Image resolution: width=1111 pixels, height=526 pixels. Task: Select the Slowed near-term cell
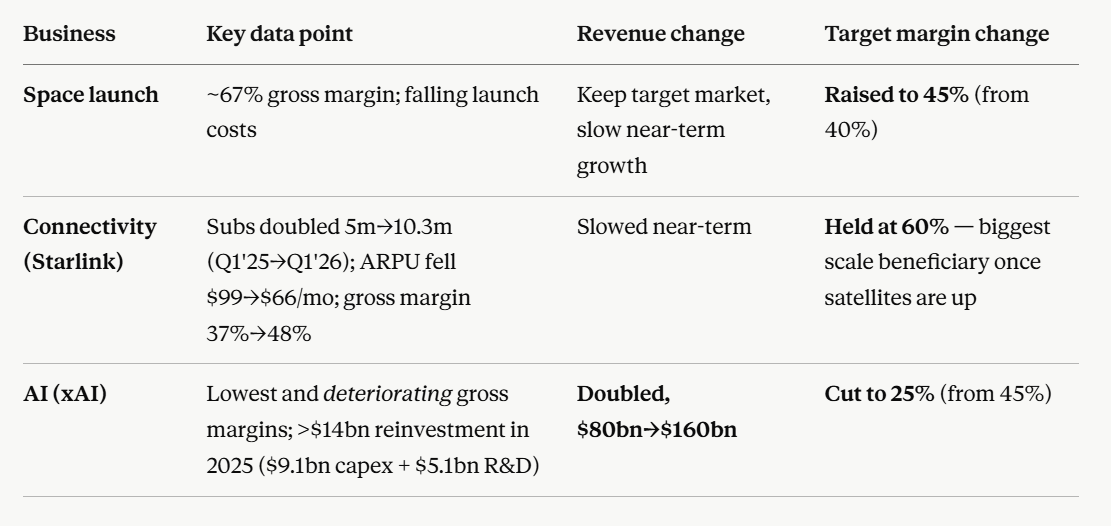pos(664,227)
